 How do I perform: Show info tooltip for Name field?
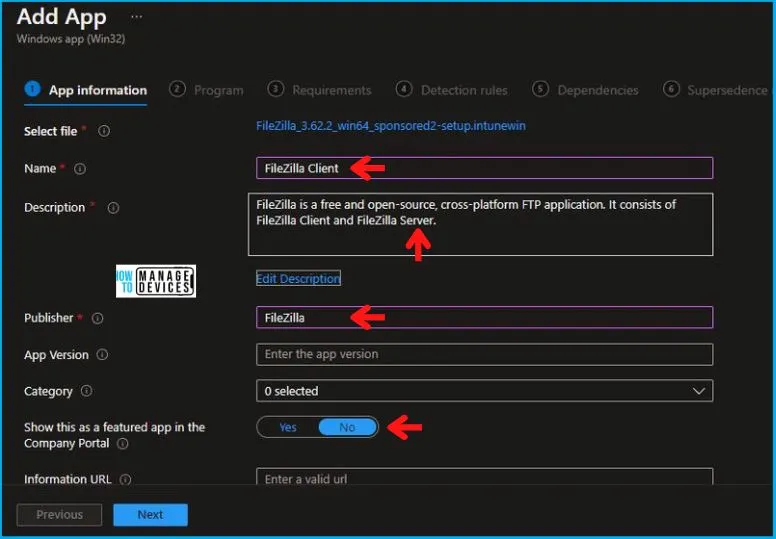coord(80,169)
